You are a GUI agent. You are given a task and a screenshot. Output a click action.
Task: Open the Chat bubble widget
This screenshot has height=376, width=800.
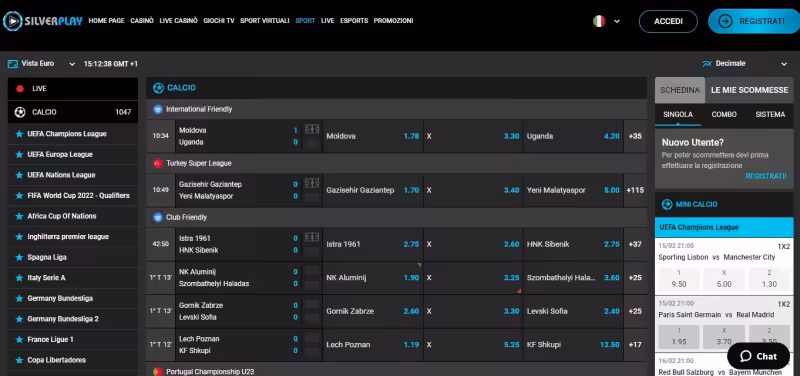pyautogui.click(x=758, y=356)
